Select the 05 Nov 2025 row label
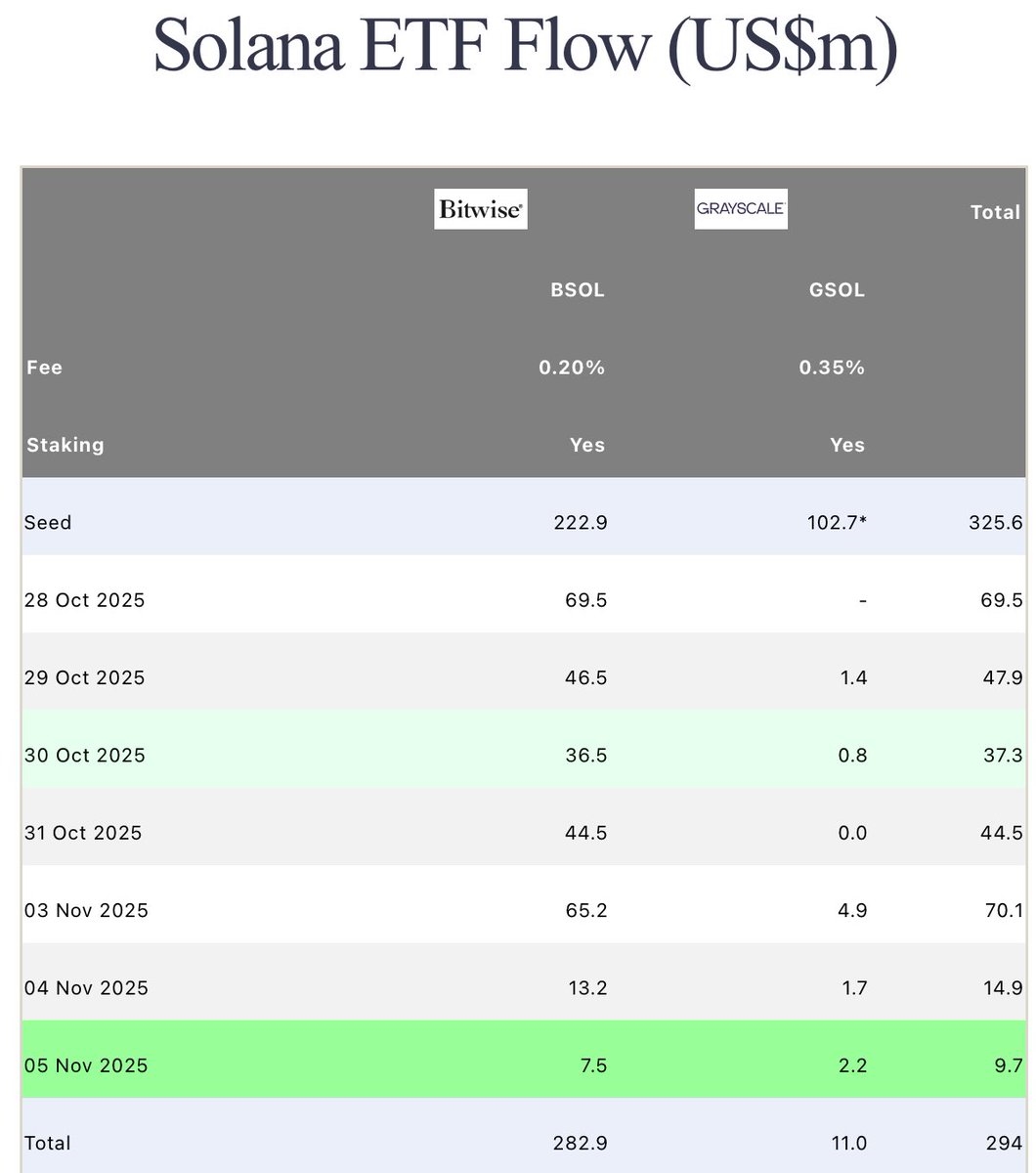The image size is (1036, 1173). (x=86, y=1065)
